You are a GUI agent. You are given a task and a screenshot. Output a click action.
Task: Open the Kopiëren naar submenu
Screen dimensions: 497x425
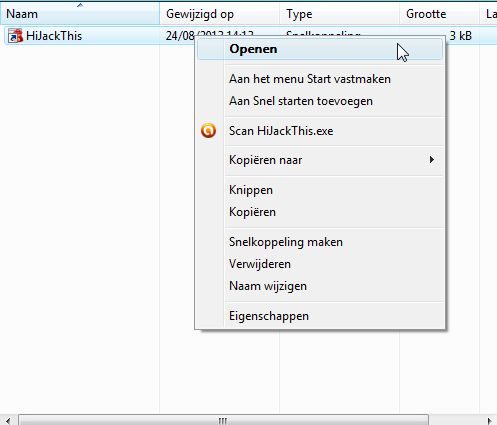tap(320, 160)
